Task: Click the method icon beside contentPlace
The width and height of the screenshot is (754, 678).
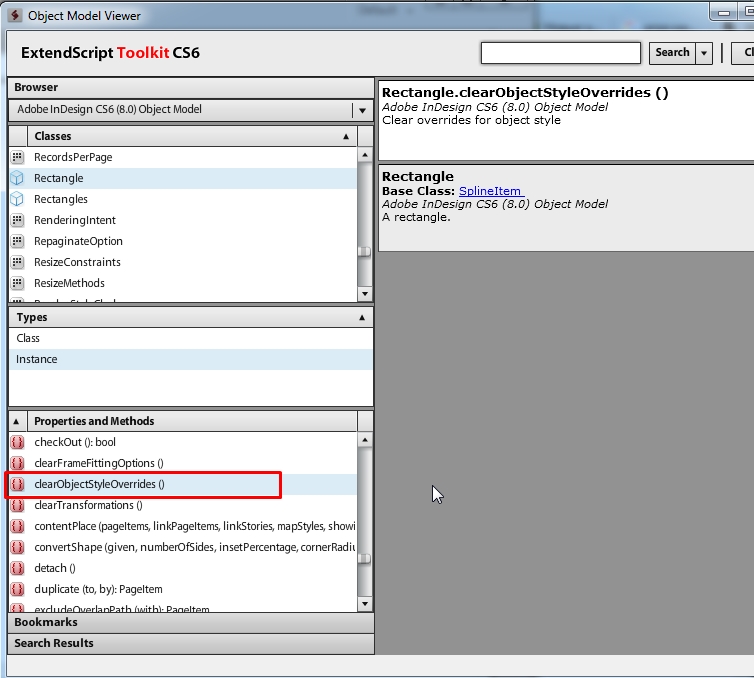Action: pyautogui.click(x=17, y=526)
